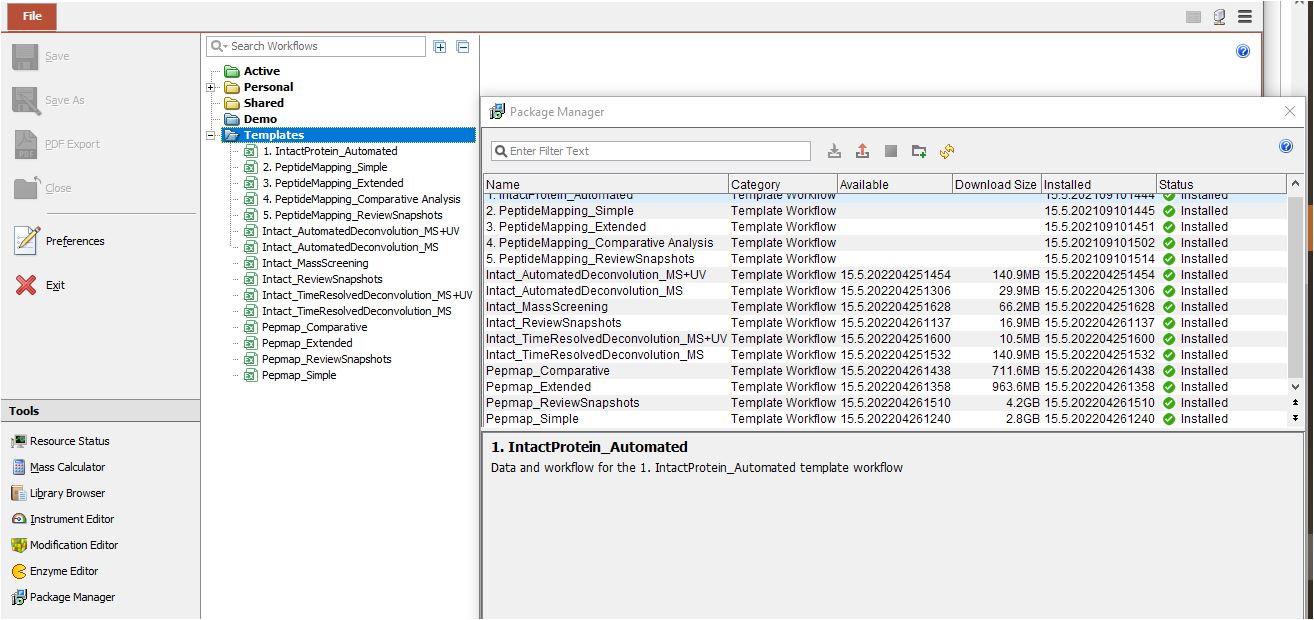Image resolution: width=1314 pixels, height=620 pixels.
Task: Select the Personal folder in tree
Action: (x=259, y=87)
